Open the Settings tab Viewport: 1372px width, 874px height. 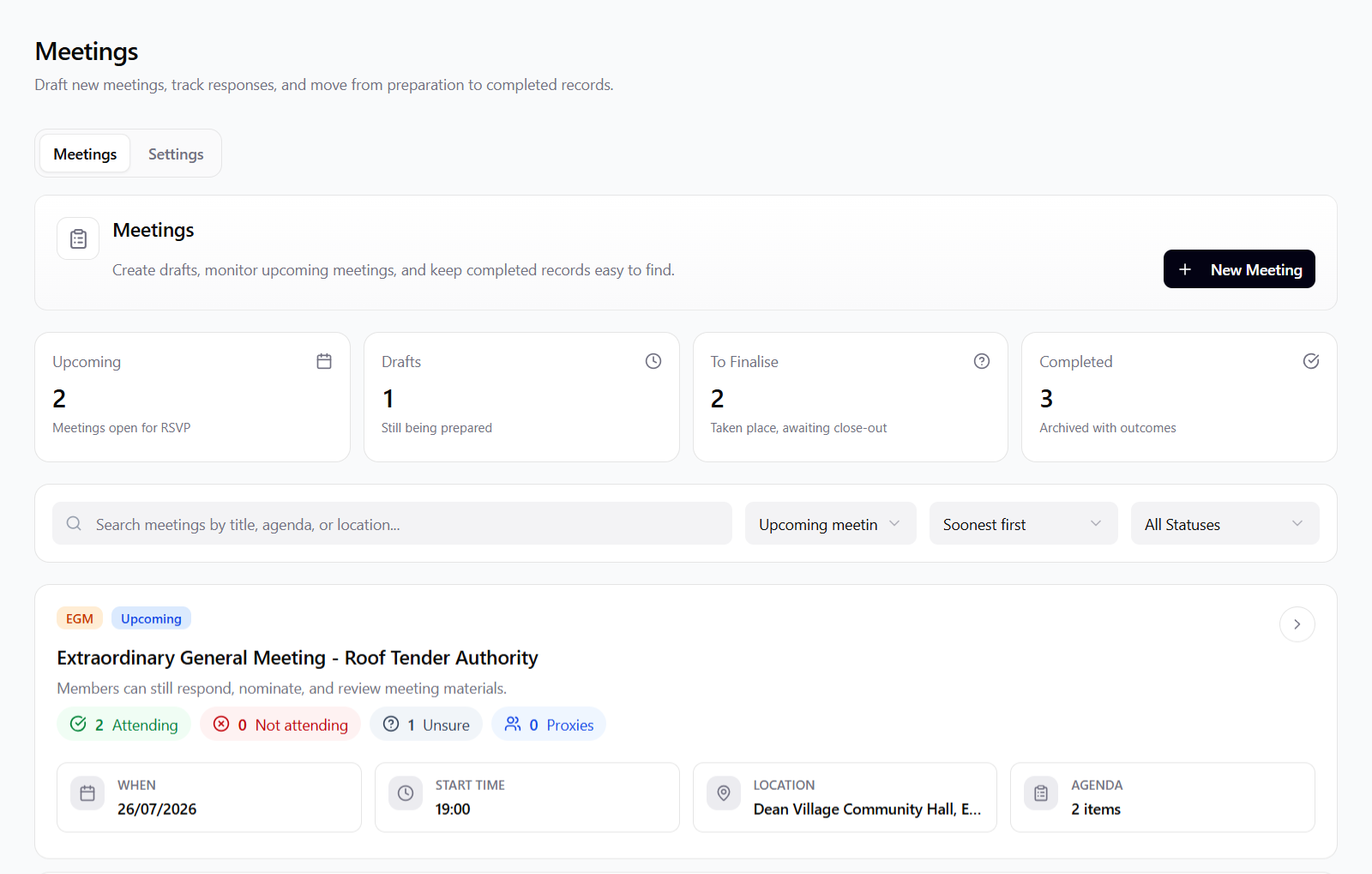[176, 154]
